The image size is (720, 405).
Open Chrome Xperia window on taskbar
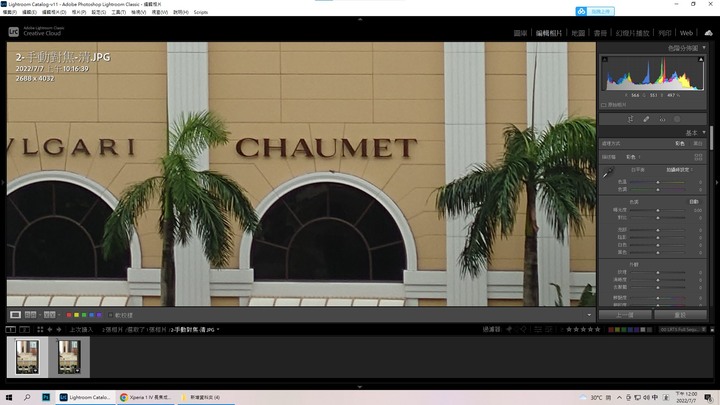(x=146, y=397)
